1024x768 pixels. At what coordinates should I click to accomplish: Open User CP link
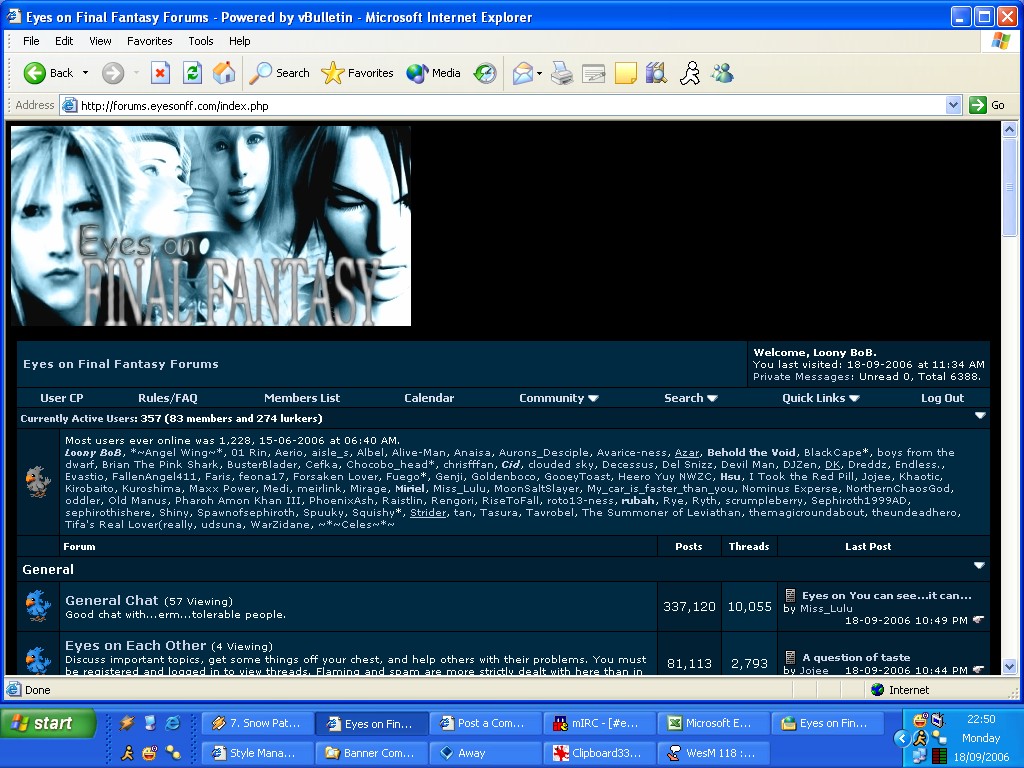(x=62, y=398)
